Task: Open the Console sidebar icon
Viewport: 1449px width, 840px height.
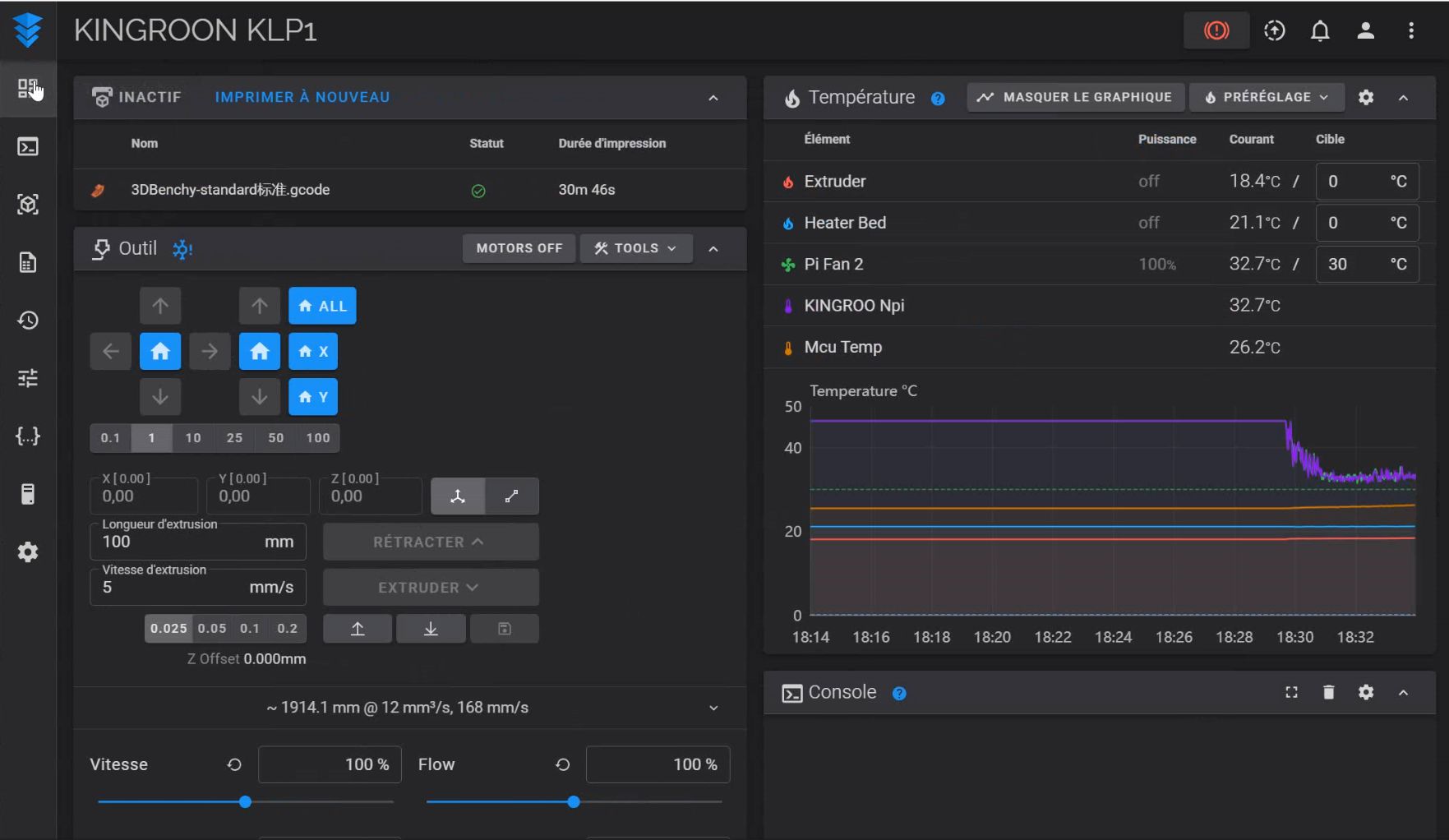Action: (x=28, y=146)
